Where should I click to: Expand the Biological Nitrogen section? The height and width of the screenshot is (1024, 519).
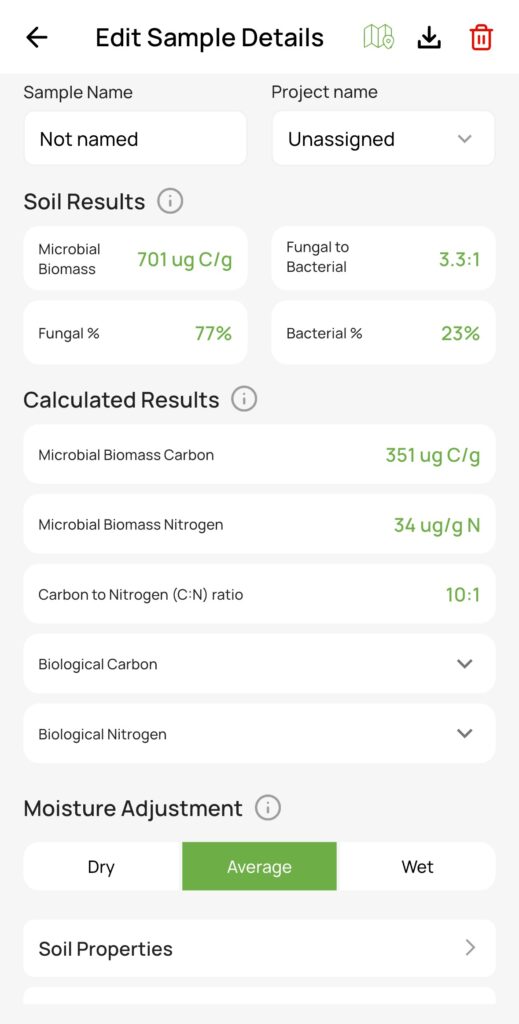click(x=259, y=733)
